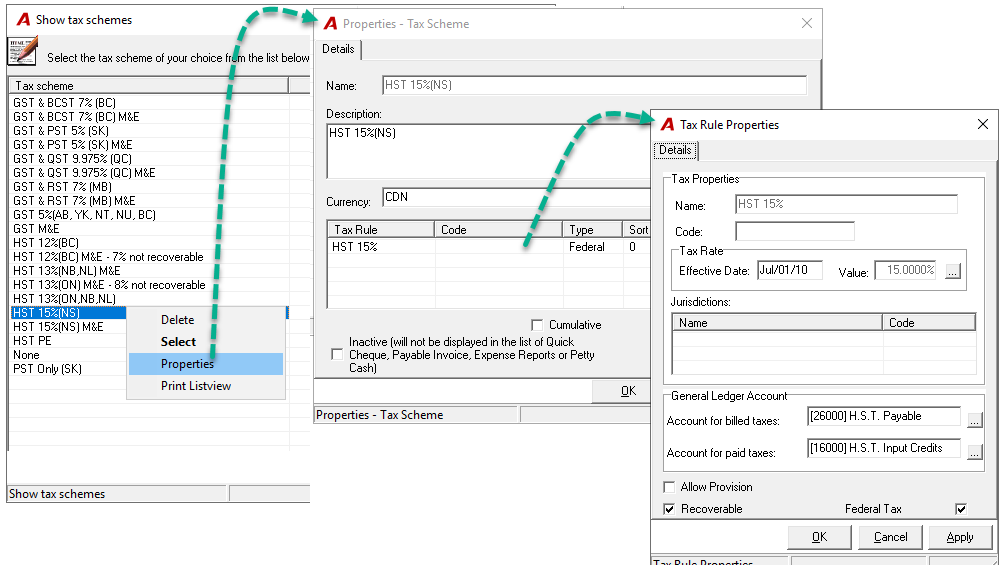
Task: Select HST 13%(NB,NL) M&E scheme
Action: click(x=66, y=271)
